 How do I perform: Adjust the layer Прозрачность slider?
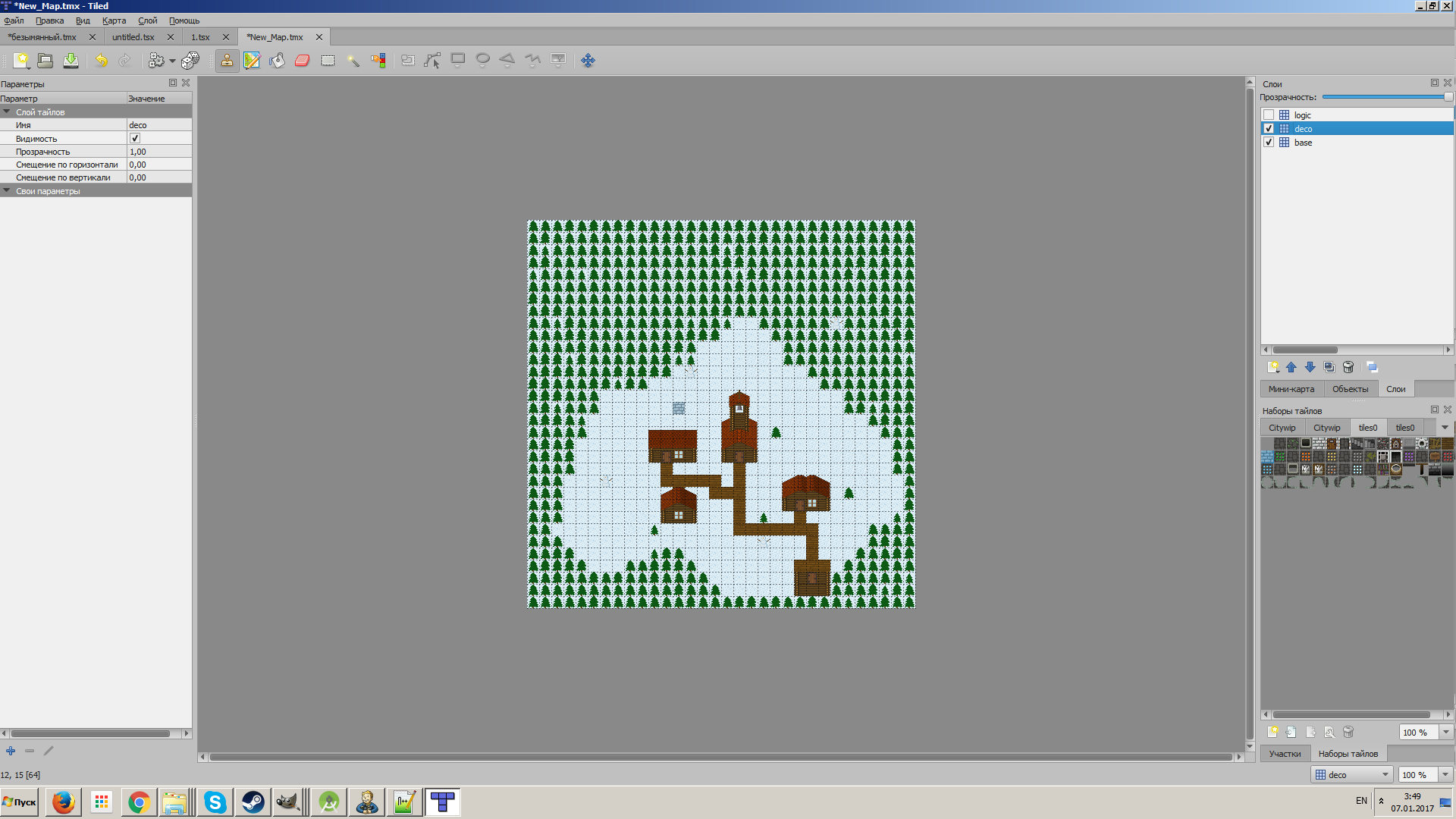point(1448,97)
